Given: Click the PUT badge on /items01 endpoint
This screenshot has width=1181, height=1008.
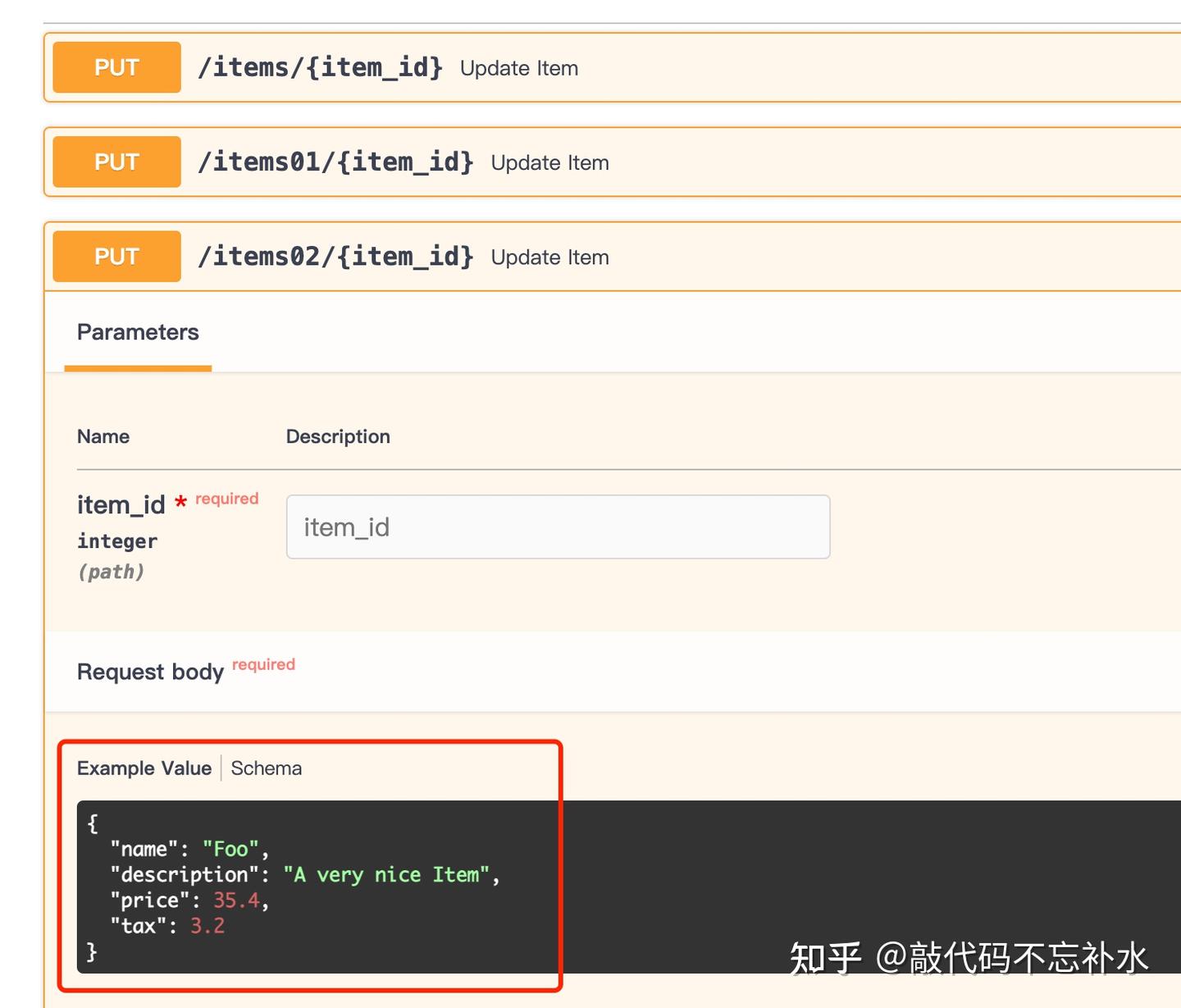Looking at the screenshot, I should click(x=116, y=162).
